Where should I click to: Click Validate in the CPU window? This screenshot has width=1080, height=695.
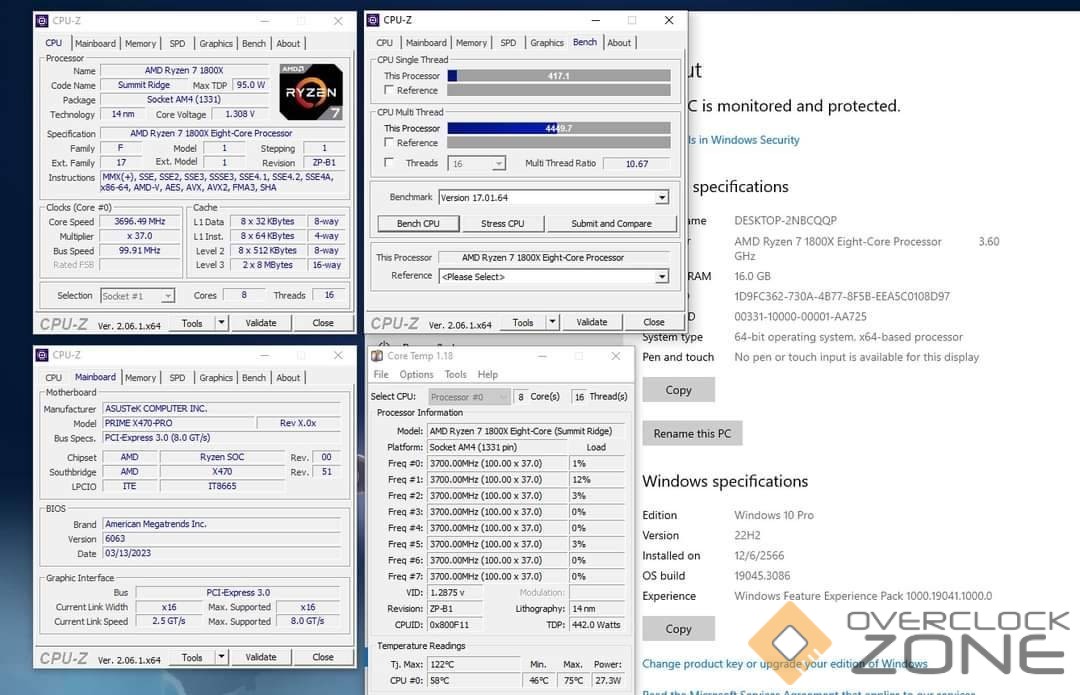click(261, 322)
